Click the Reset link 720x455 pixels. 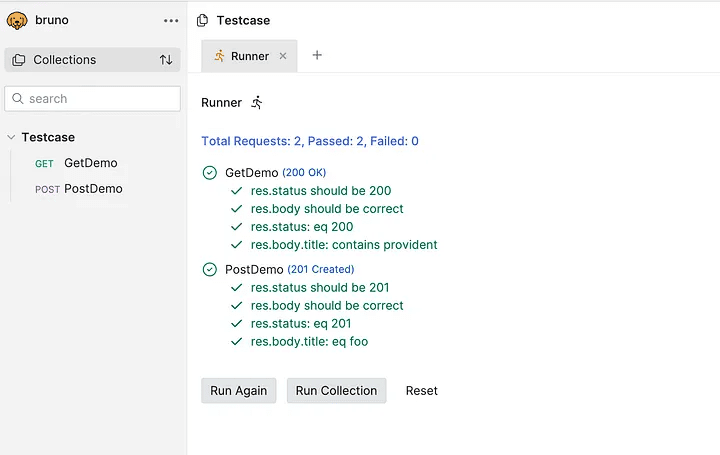click(x=422, y=391)
